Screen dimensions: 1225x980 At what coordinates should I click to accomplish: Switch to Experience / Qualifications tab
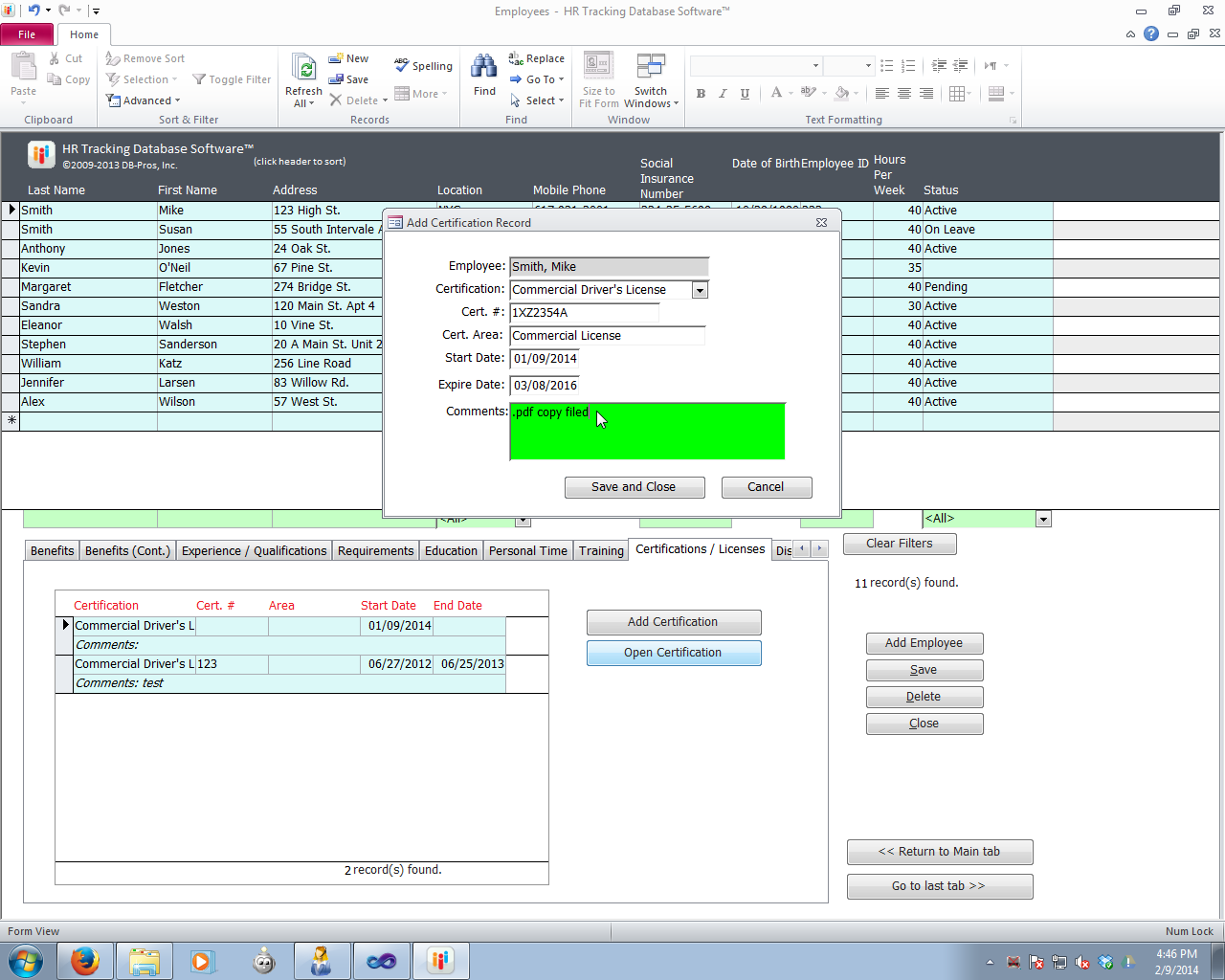pyautogui.click(x=255, y=550)
